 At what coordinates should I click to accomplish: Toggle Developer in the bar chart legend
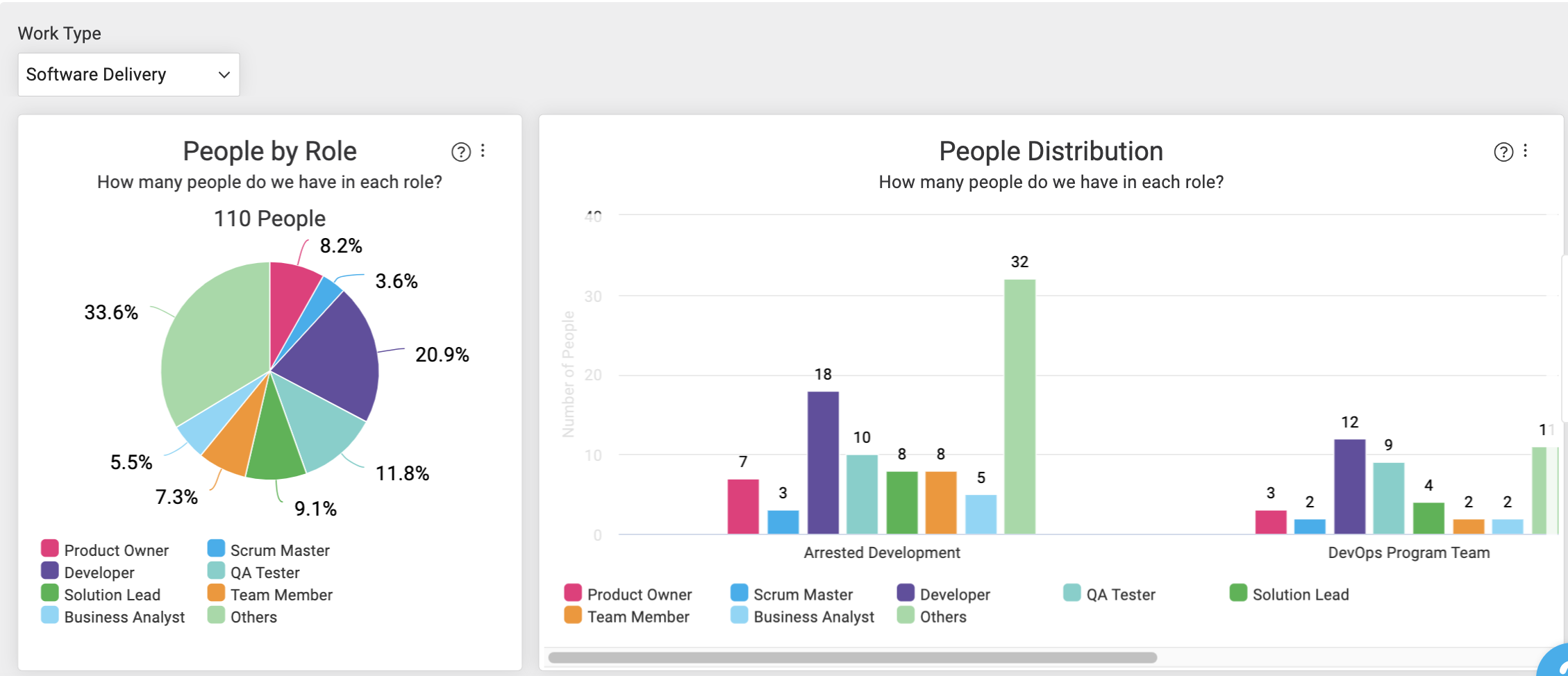point(944,594)
